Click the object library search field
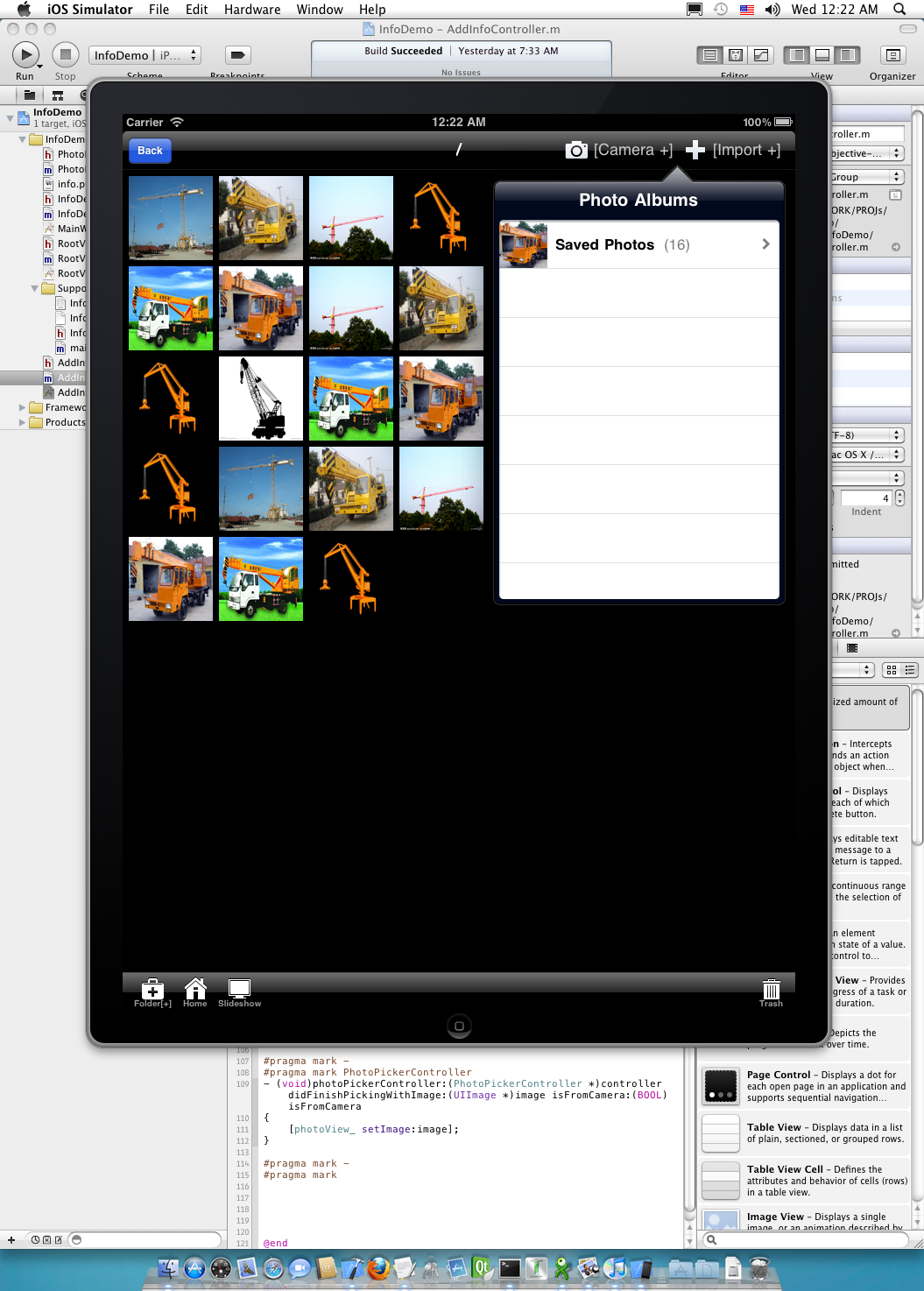Screen dimensions: 924x1291 pyautogui.click(x=807, y=1239)
